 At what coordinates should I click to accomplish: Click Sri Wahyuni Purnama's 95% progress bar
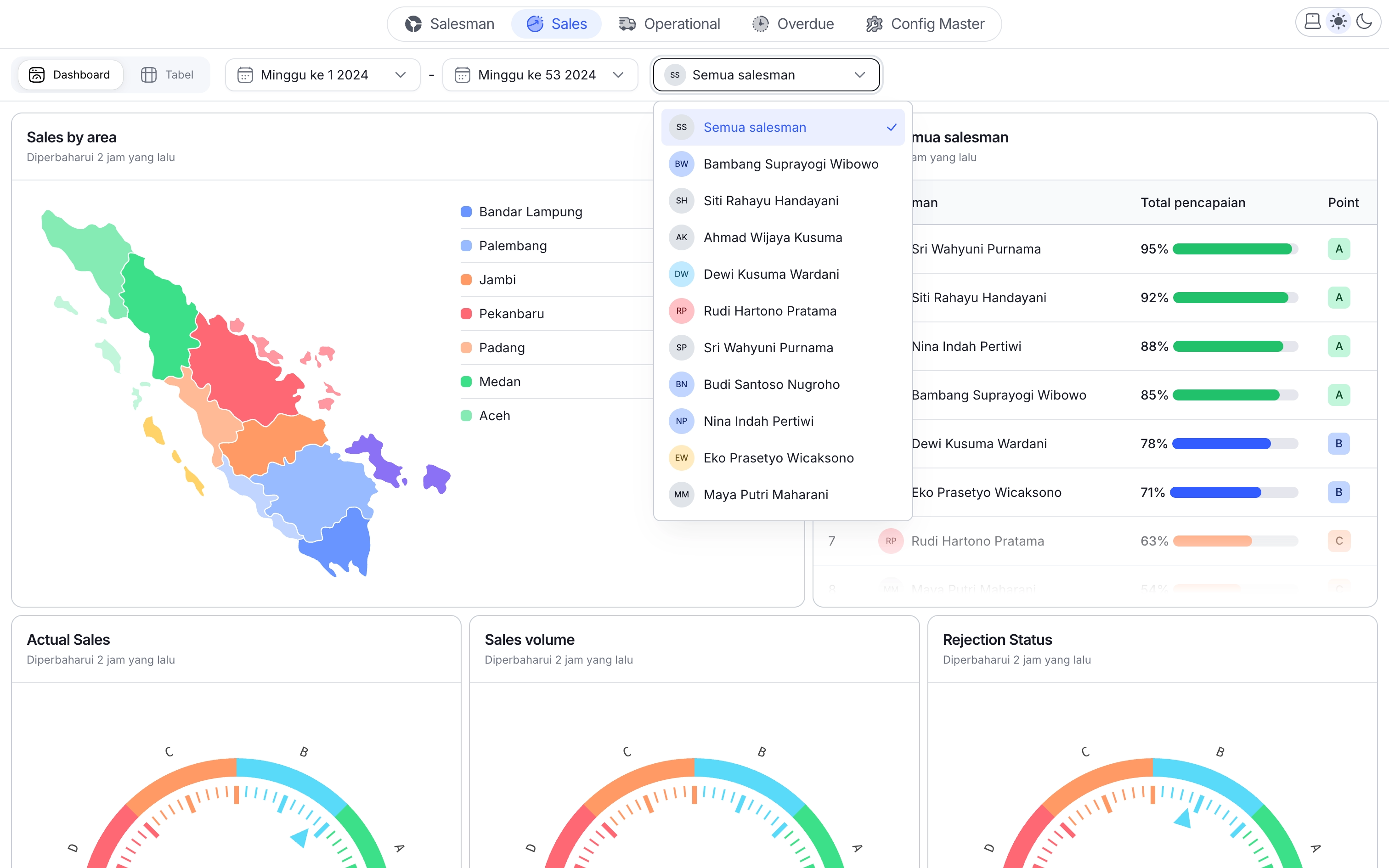pos(1235,249)
